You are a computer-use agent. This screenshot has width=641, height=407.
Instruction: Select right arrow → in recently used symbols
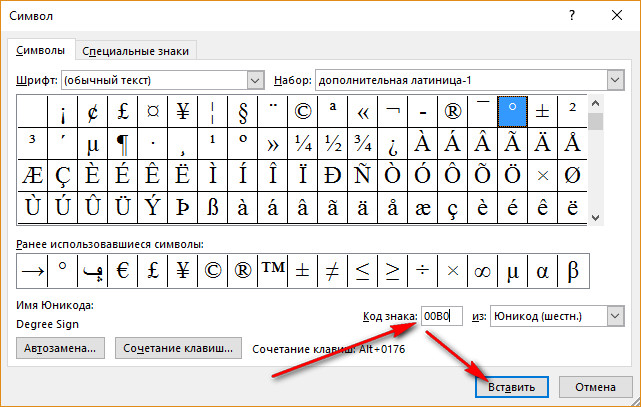(x=33, y=270)
